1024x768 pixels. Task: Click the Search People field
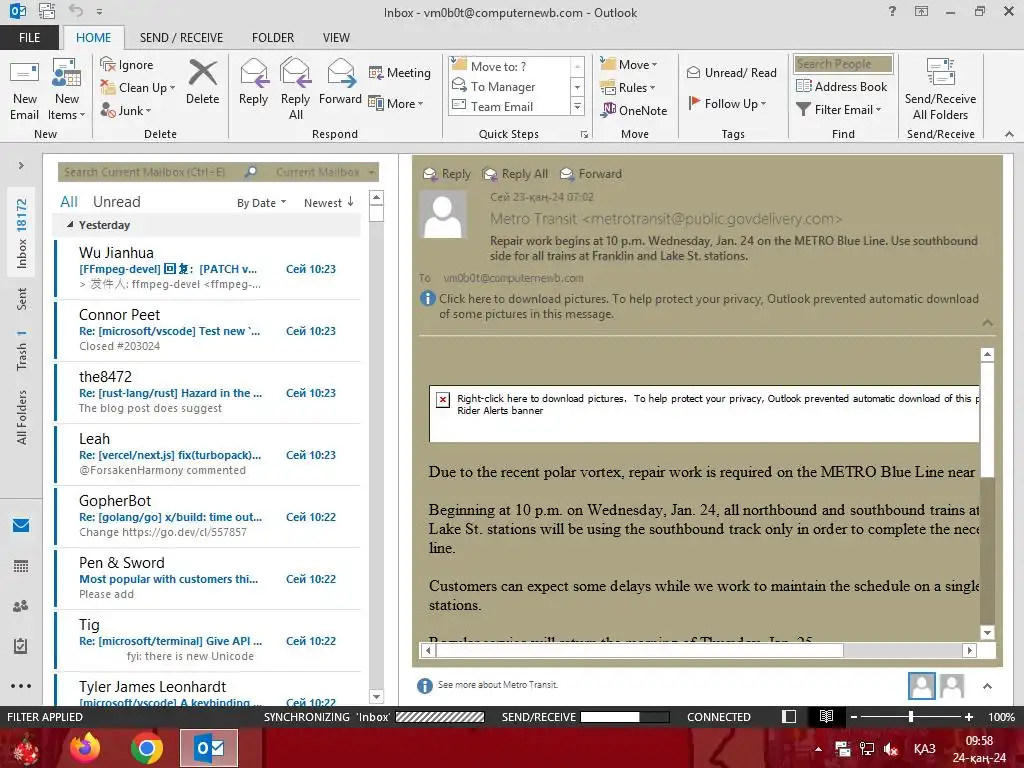tap(843, 64)
